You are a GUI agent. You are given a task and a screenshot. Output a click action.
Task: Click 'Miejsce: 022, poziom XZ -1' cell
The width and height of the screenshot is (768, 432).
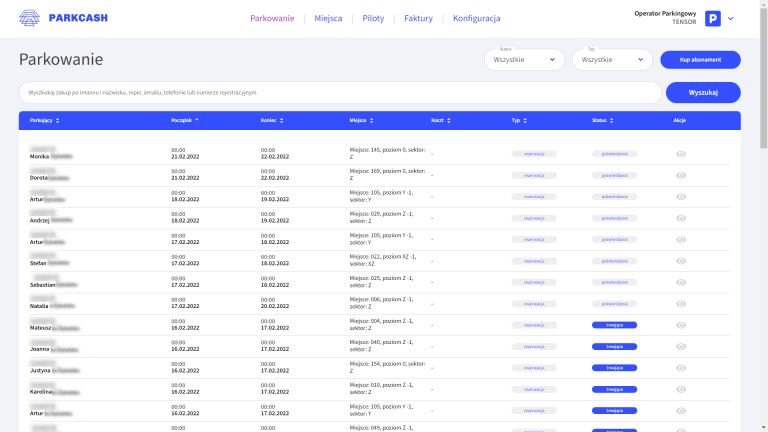pos(383,260)
